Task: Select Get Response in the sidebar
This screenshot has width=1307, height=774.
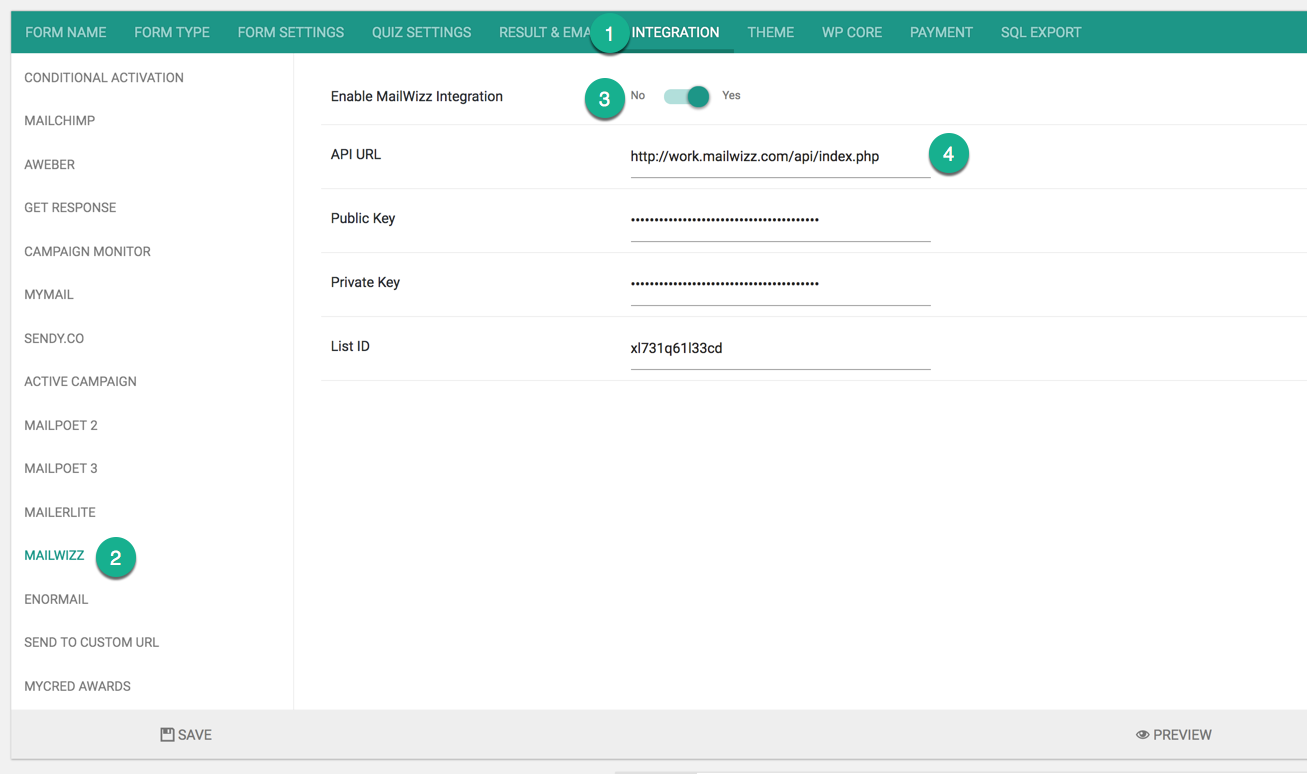Action: click(70, 208)
